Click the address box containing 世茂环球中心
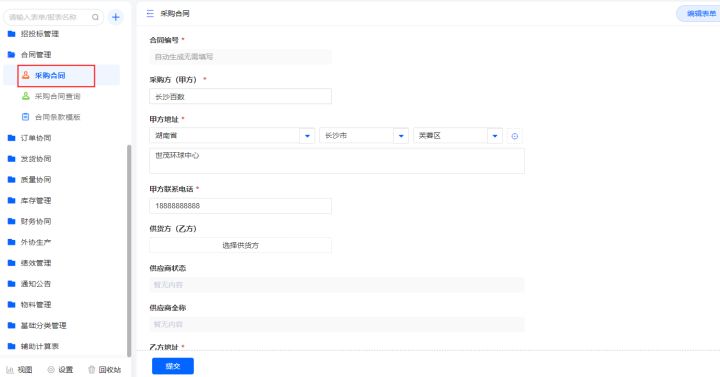Screen dimensions: 720x377 (337, 161)
